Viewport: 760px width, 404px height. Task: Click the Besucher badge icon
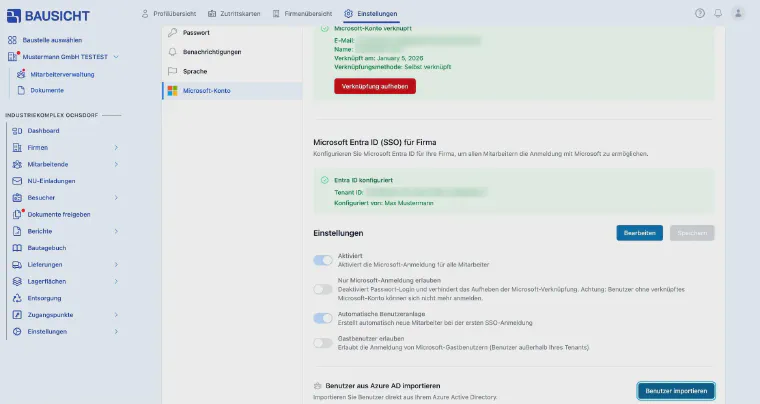(x=17, y=198)
